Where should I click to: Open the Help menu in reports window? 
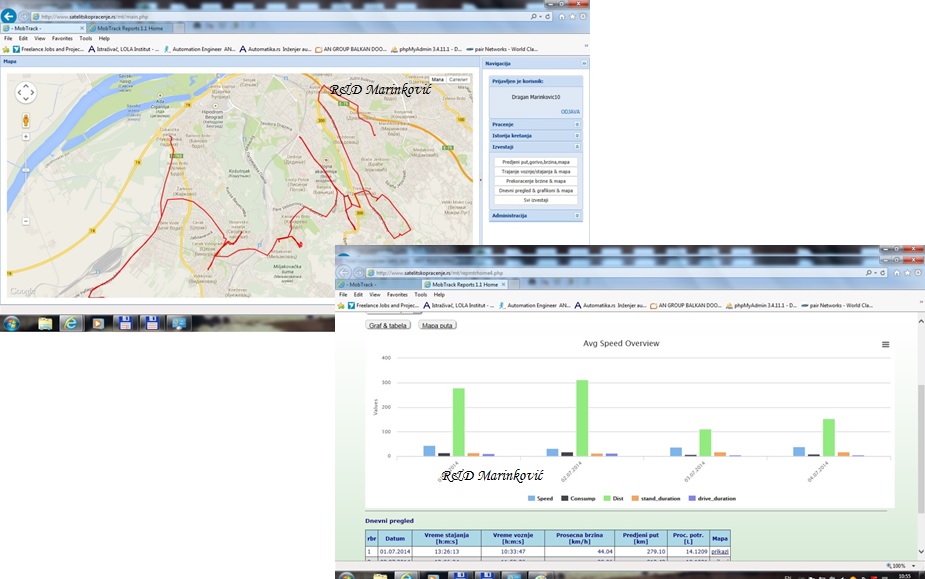pyautogui.click(x=439, y=295)
